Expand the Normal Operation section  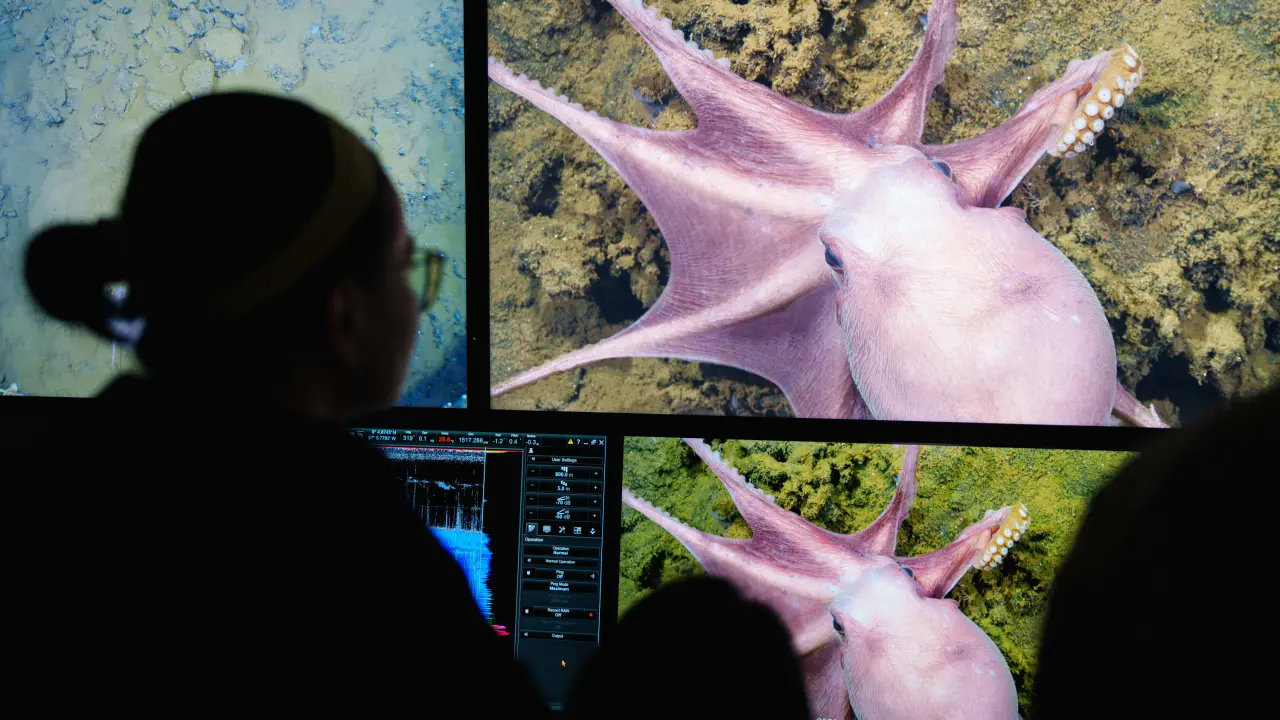pyautogui.click(x=560, y=561)
